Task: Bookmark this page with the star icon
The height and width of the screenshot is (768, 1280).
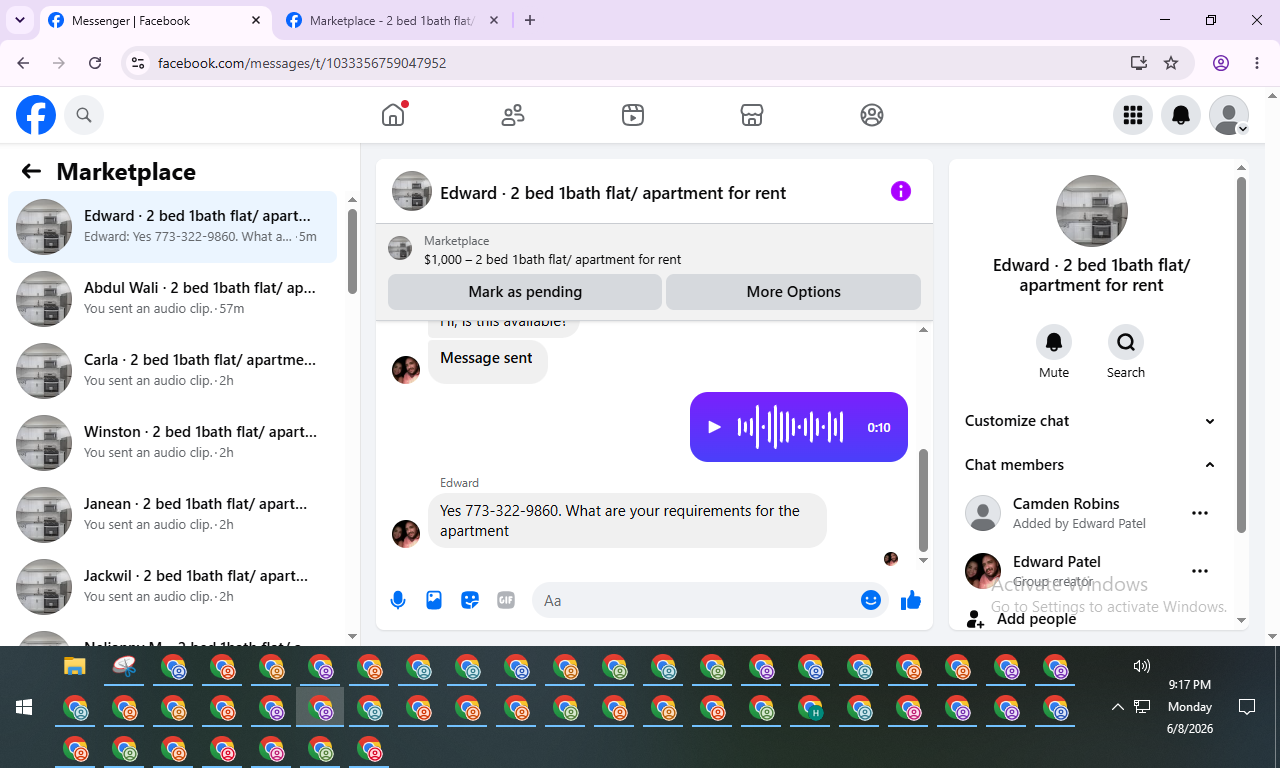Action: point(1171,63)
